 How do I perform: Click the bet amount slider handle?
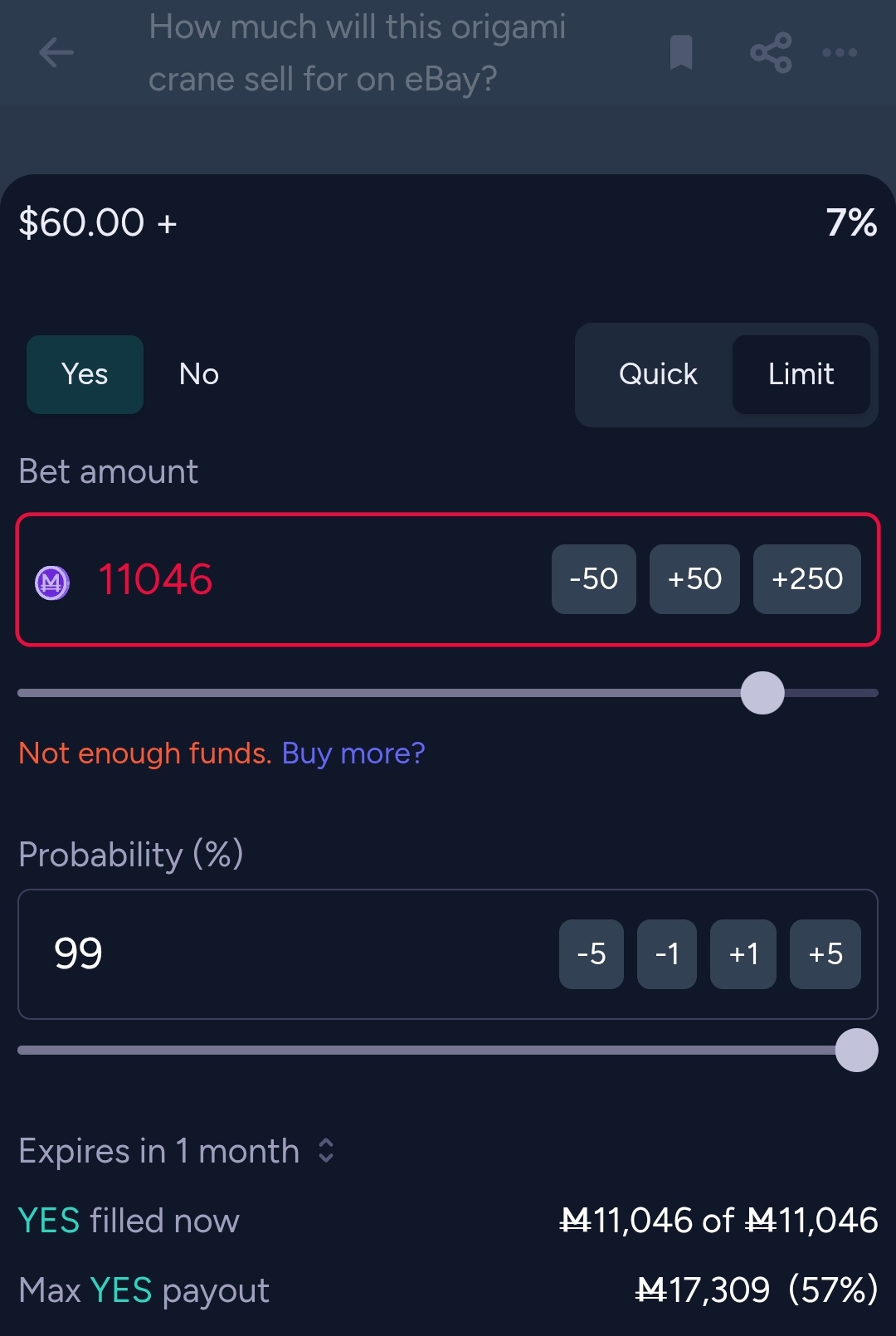pyautogui.click(x=762, y=693)
